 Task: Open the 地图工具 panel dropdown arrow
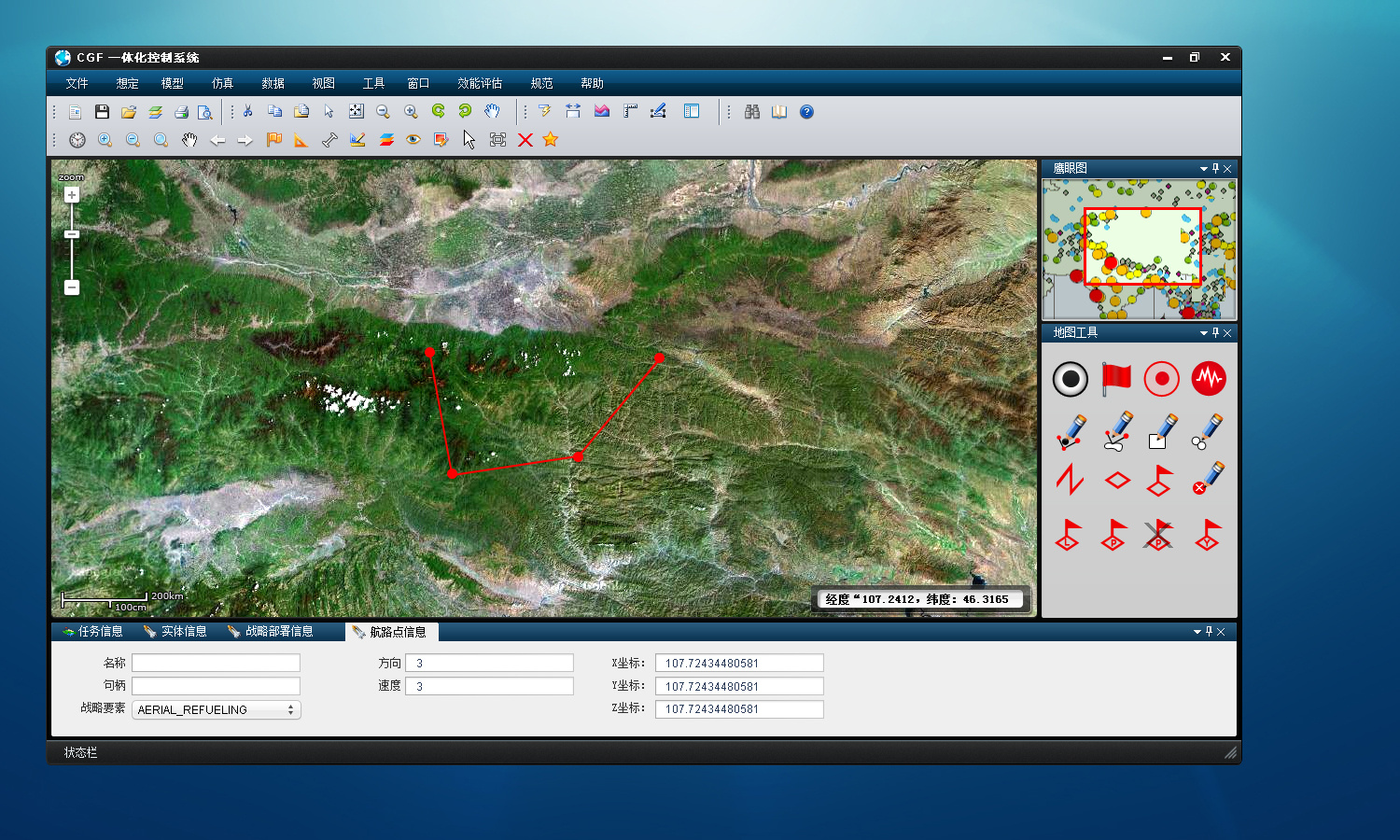click(1204, 333)
